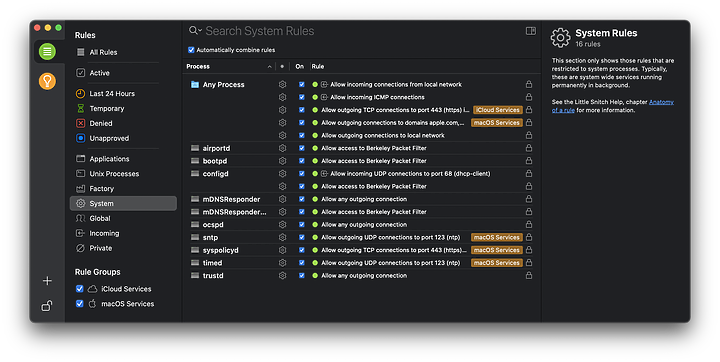
Task: Toggle the On checkbox for sntp rule
Action: (x=302, y=237)
